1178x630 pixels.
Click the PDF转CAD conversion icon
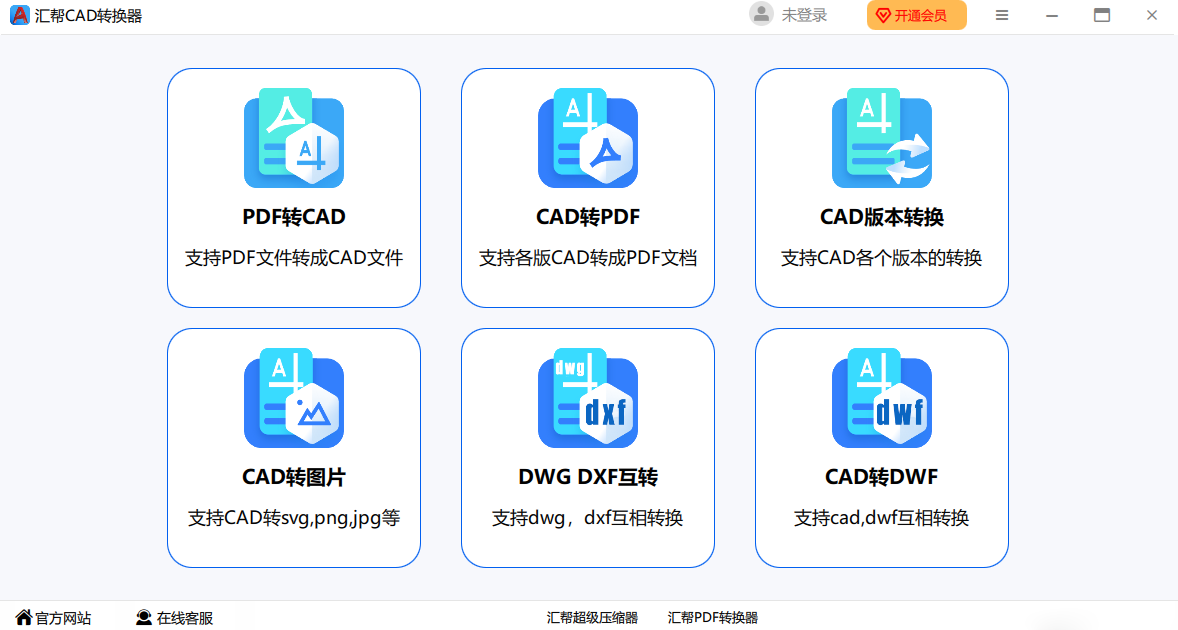coord(293,138)
